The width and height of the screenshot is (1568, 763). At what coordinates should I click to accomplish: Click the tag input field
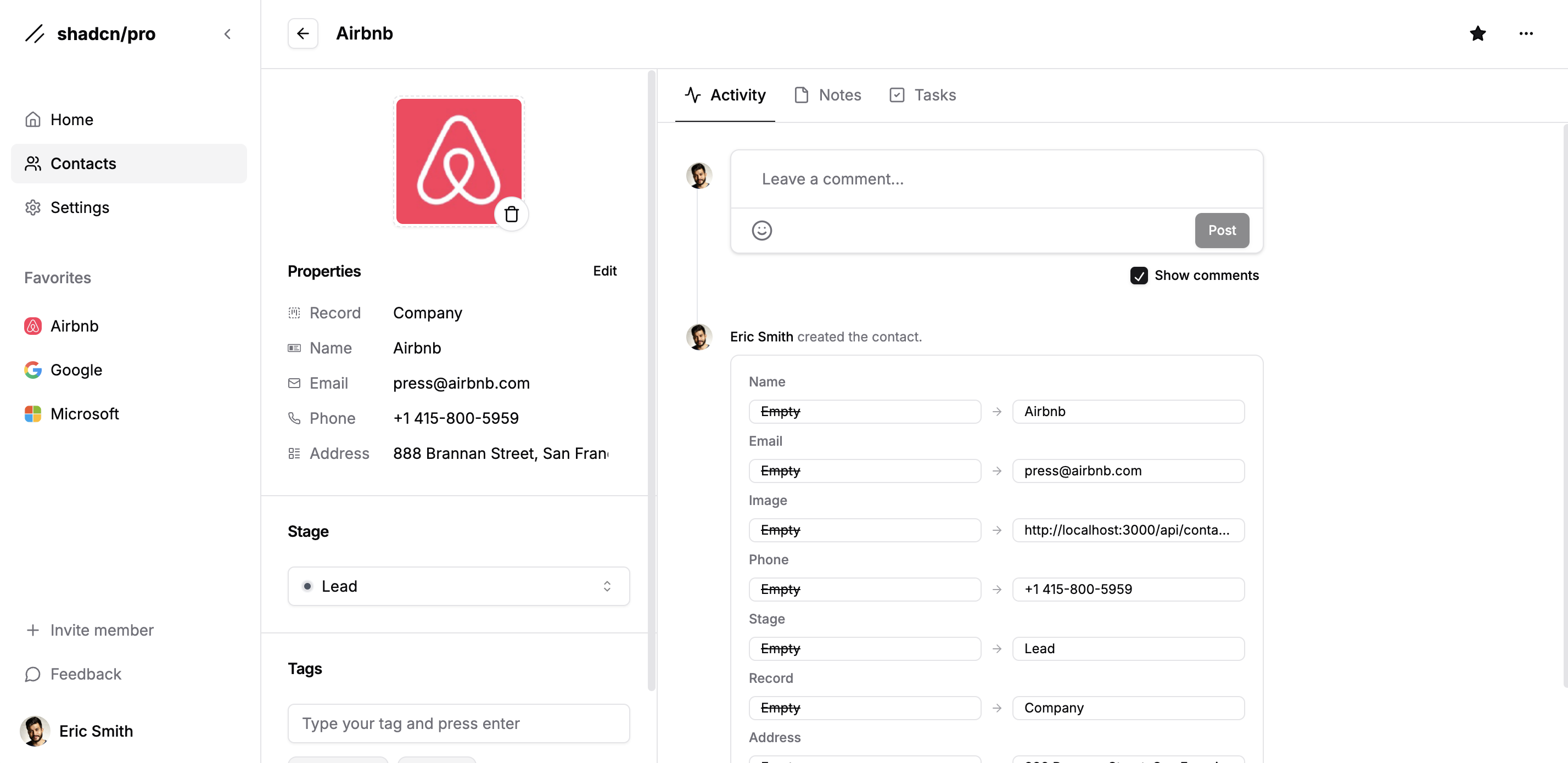point(458,723)
